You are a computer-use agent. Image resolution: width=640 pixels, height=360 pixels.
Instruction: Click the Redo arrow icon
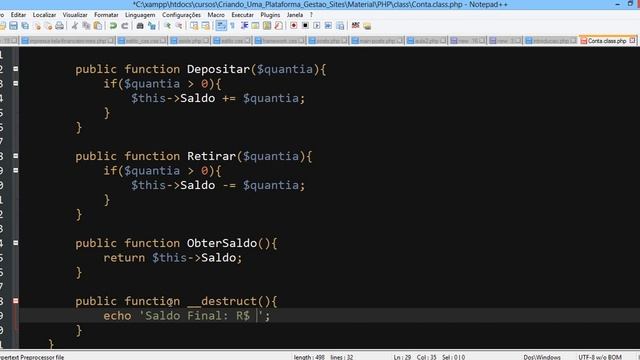coord(124,26)
